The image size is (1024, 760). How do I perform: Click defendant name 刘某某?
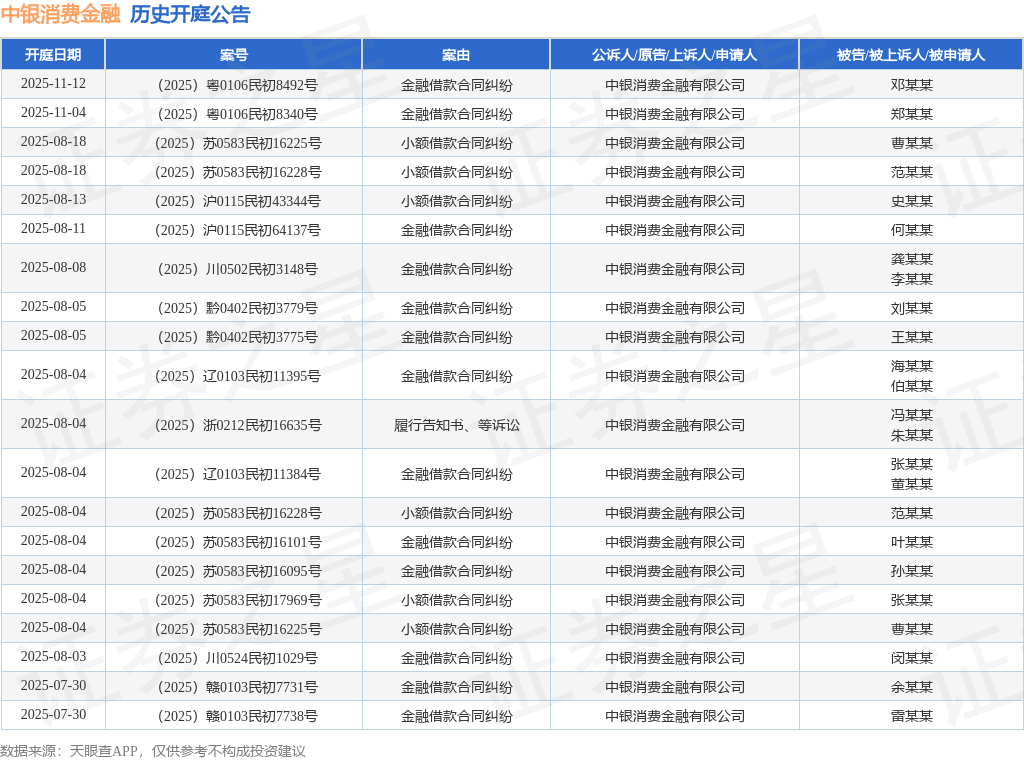click(912, 308)
